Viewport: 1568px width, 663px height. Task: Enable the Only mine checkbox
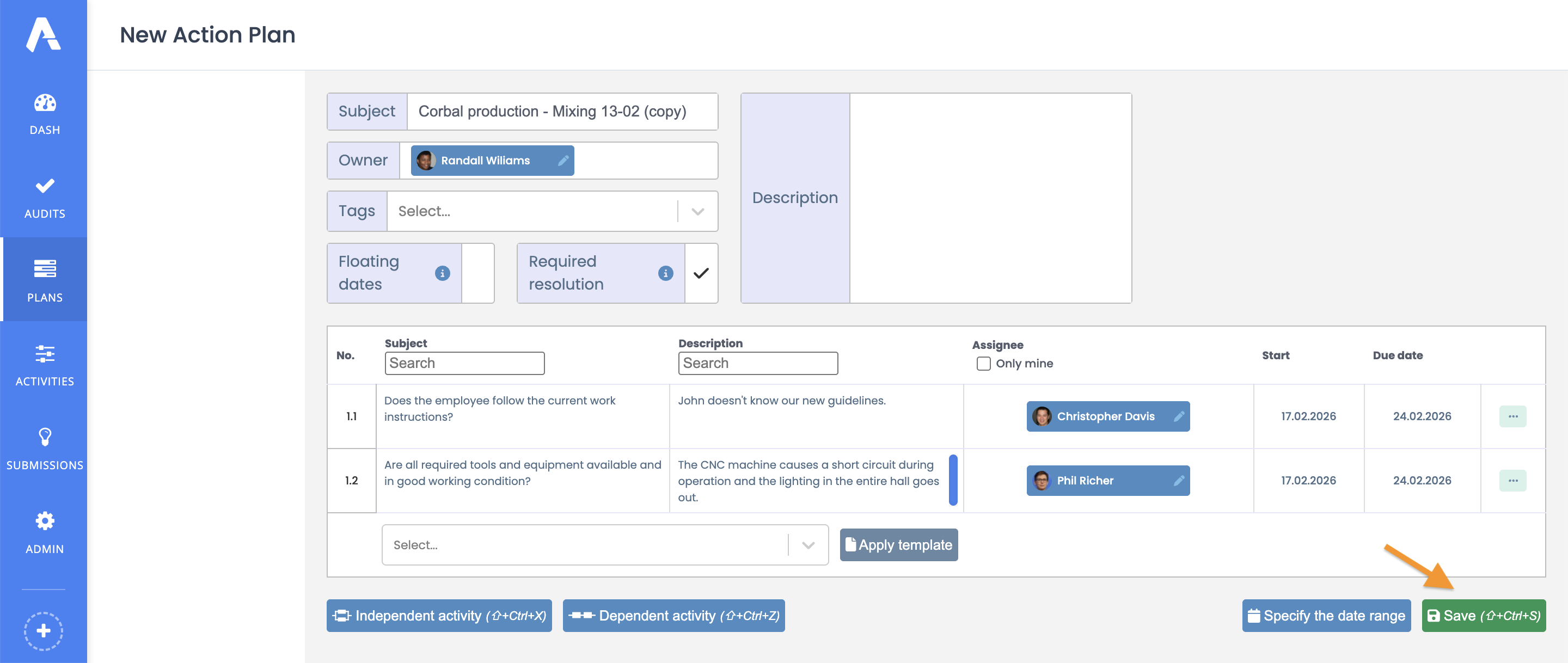click(983, 364)
